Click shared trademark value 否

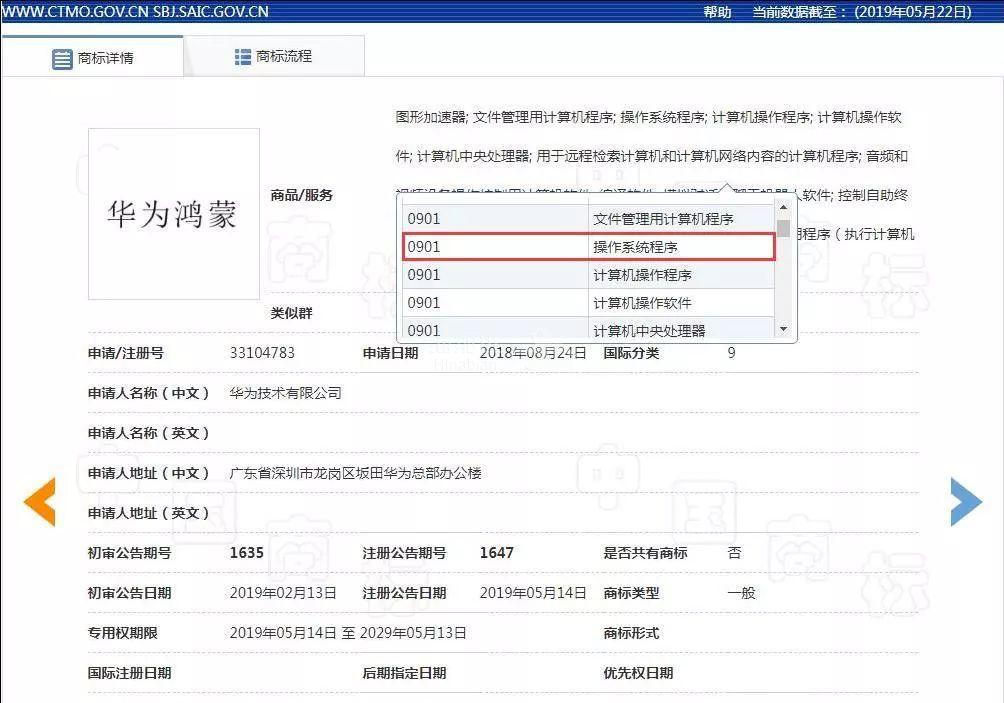pos(734,553)
